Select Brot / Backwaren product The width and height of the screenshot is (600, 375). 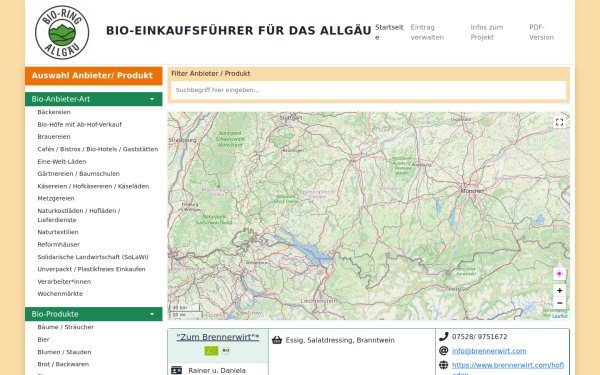[x=63, y=364]
